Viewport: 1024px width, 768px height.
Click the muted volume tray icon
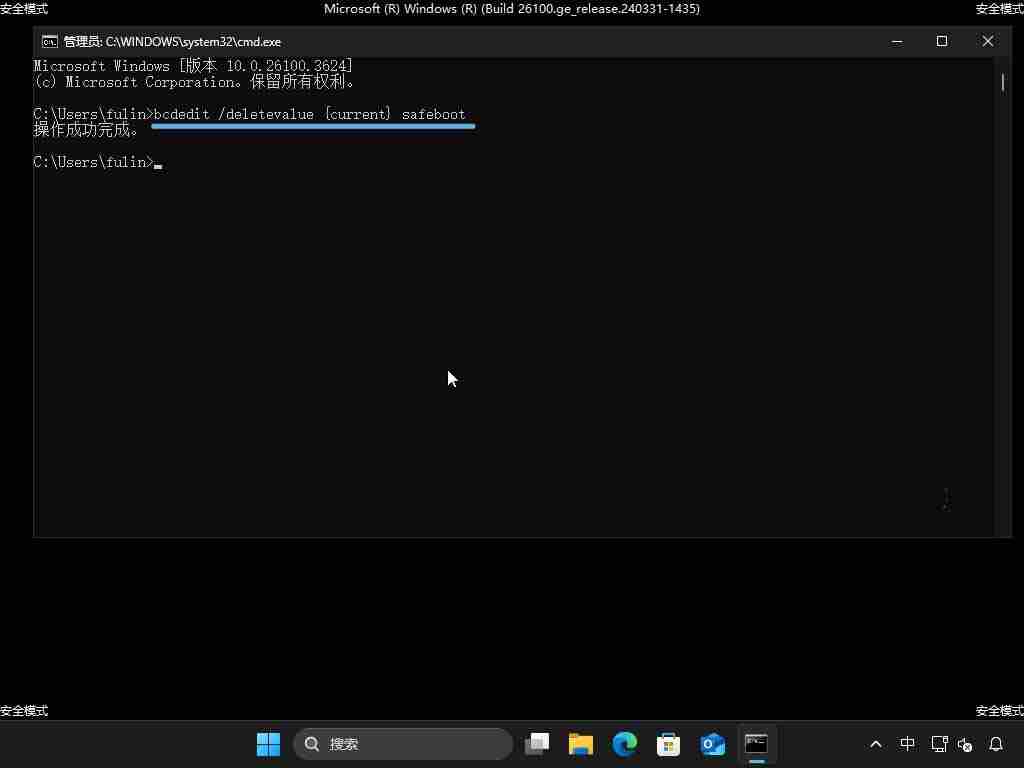tap(965, 744)
